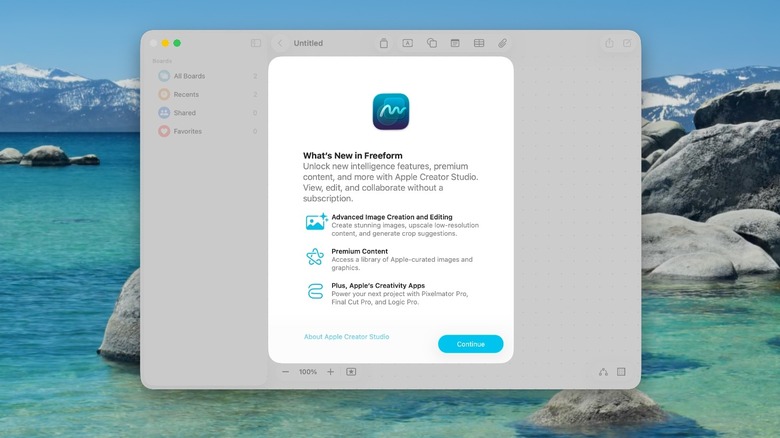The height and width of the screenshot is (438, 780).
Task: Click the Continue button
Action: [471, 344]
